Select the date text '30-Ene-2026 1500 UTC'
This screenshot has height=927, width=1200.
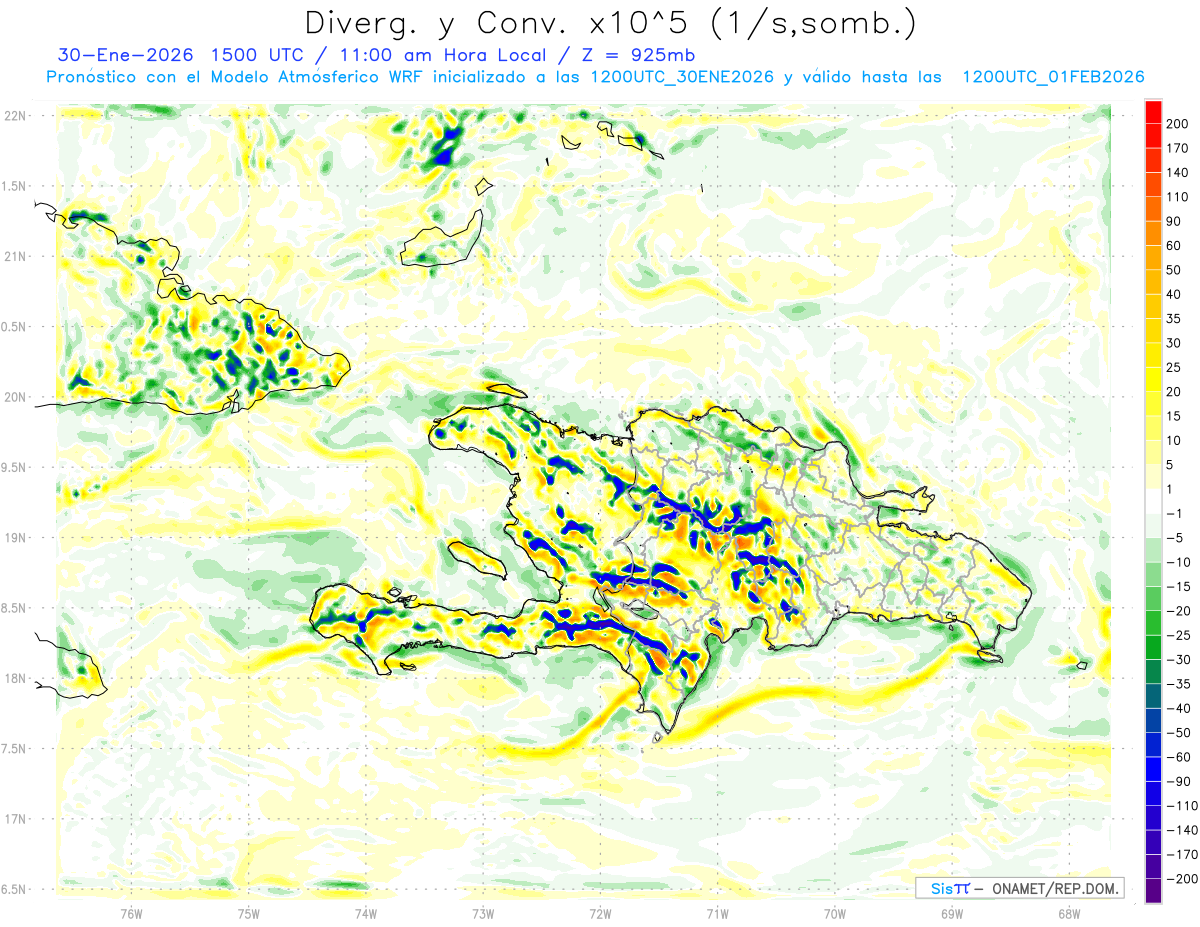coord(179,55)
